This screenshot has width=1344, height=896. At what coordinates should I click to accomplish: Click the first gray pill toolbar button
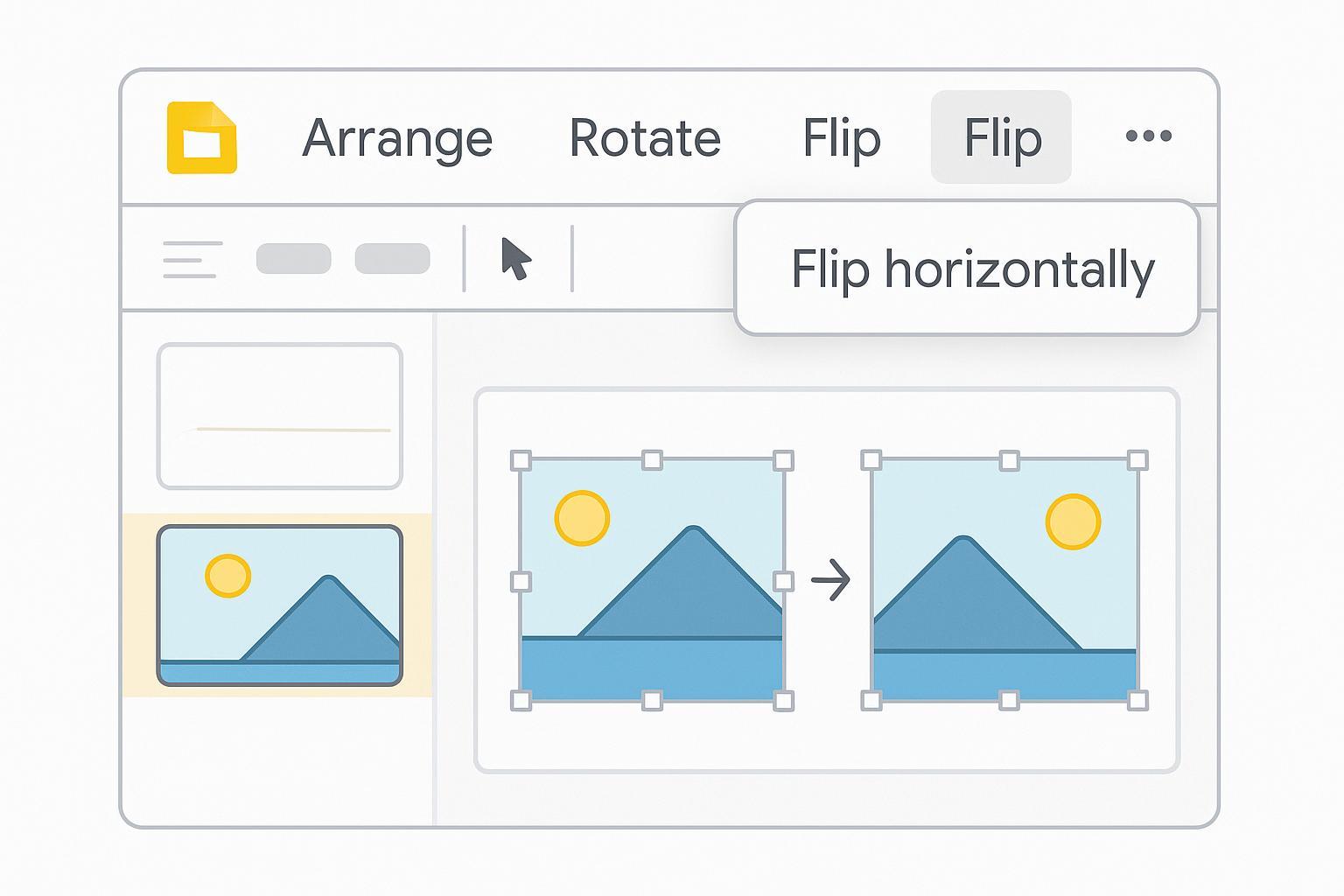click(x=293, y=259)
